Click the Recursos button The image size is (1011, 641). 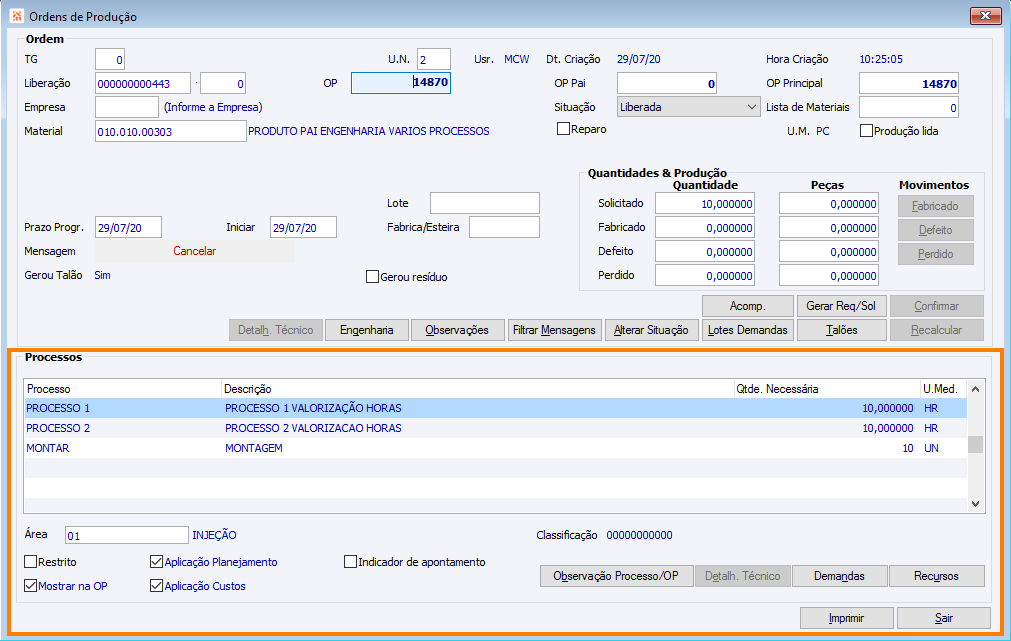936,576
